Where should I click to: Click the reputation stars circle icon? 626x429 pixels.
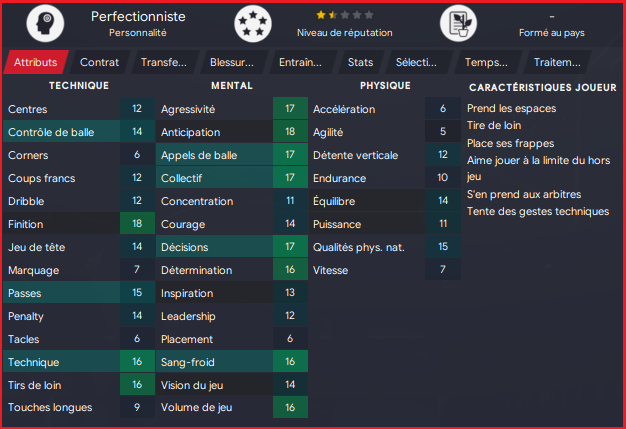(253, 24)
